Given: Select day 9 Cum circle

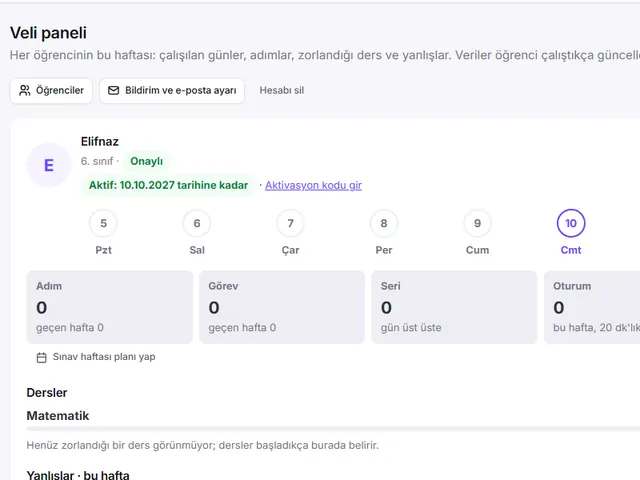Looking at the screenshot, I should tap(477, 223).
